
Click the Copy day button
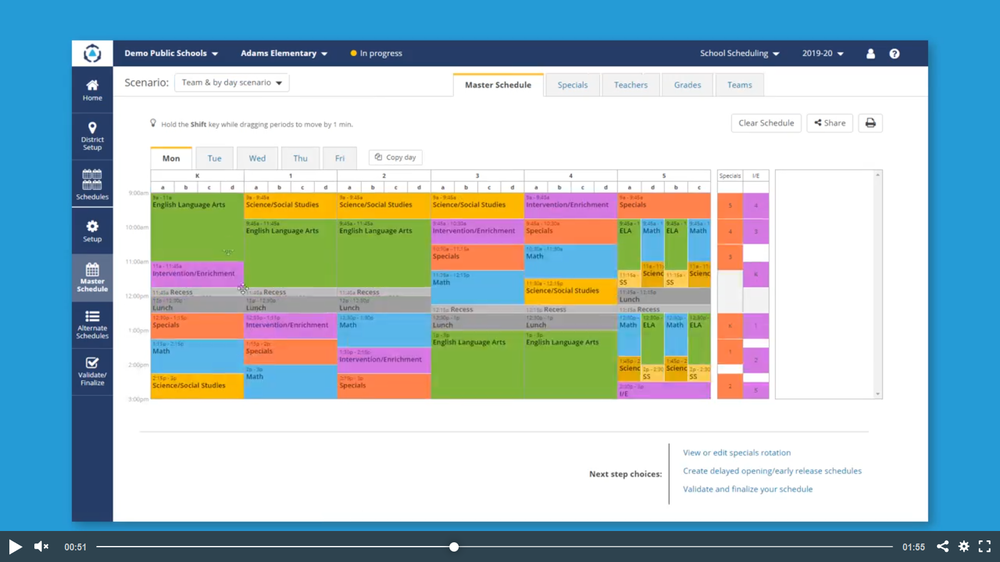[x=395, y=157]
